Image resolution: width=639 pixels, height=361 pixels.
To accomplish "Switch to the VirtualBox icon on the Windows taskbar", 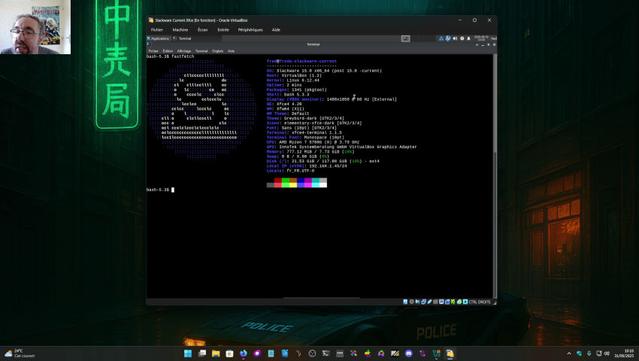I will 450,354.
